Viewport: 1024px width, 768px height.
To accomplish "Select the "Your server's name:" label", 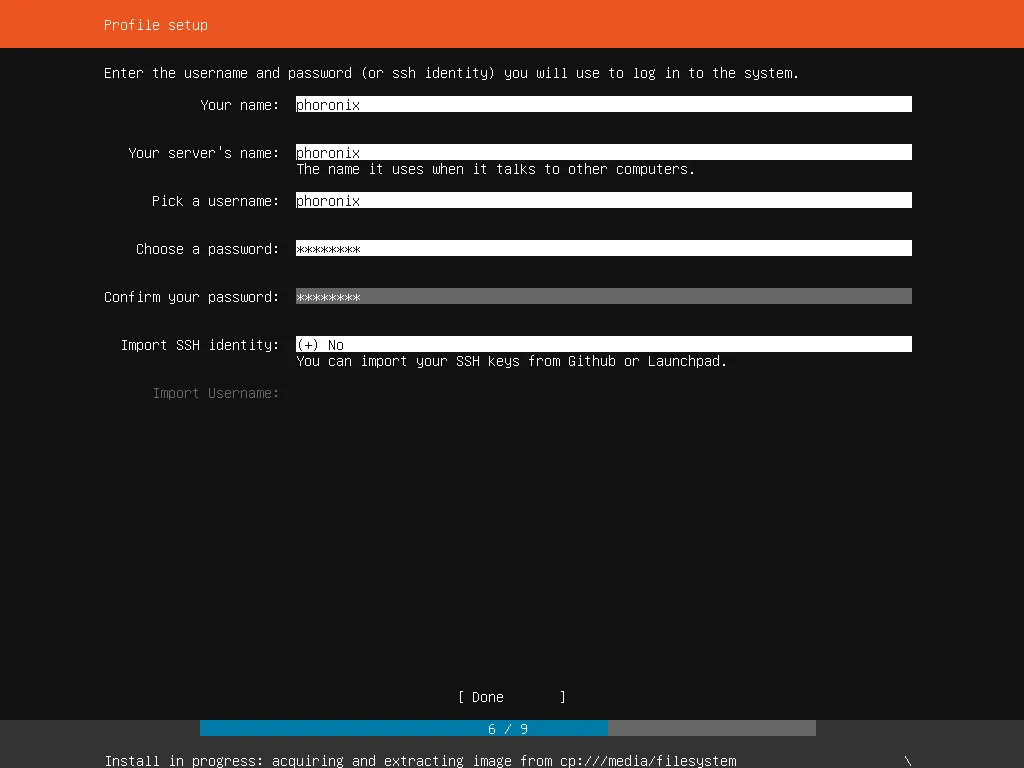I will pos(204,153).
